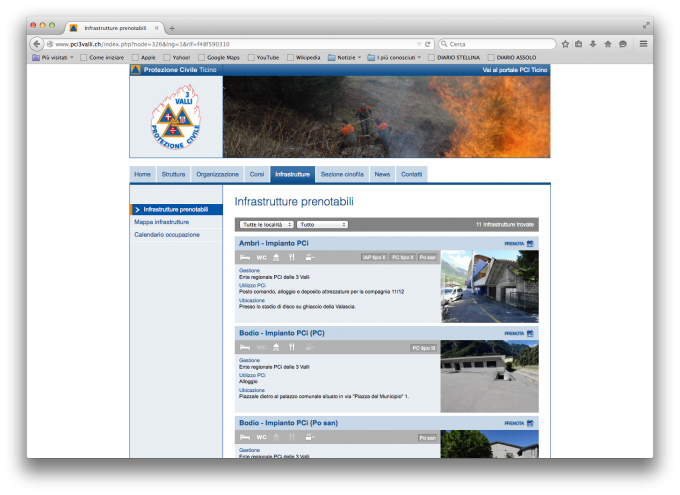Click the IAP tipo II tag
This screenshot has width=680, height=495.
374,257
